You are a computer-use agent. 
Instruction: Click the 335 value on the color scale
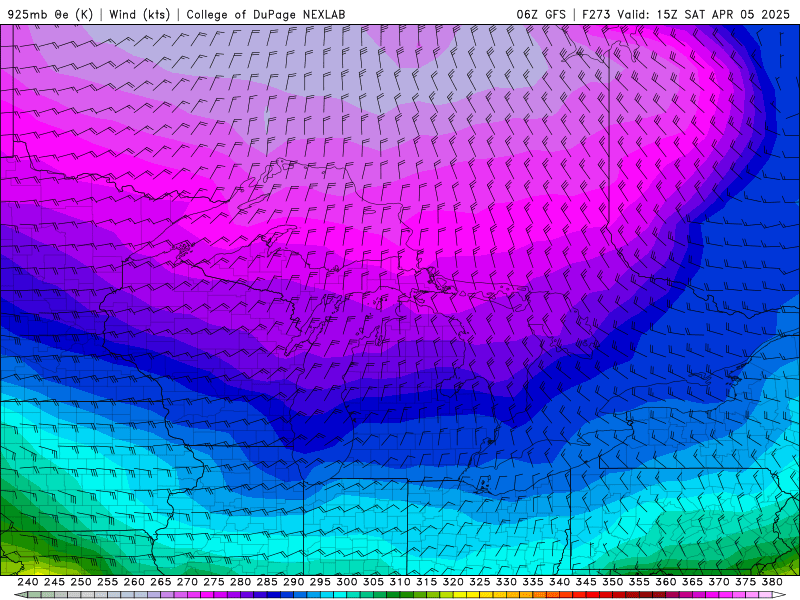(x=533, y=582)
